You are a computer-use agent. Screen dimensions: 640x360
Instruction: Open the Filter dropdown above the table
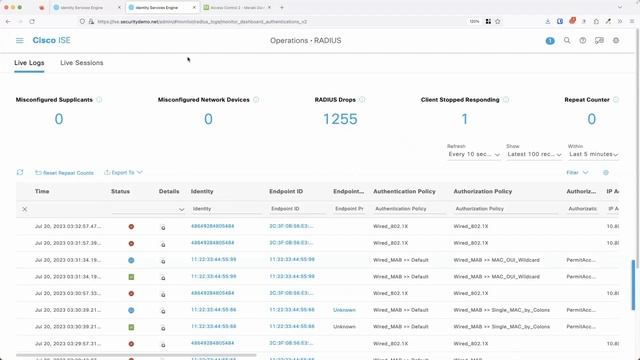577,173
